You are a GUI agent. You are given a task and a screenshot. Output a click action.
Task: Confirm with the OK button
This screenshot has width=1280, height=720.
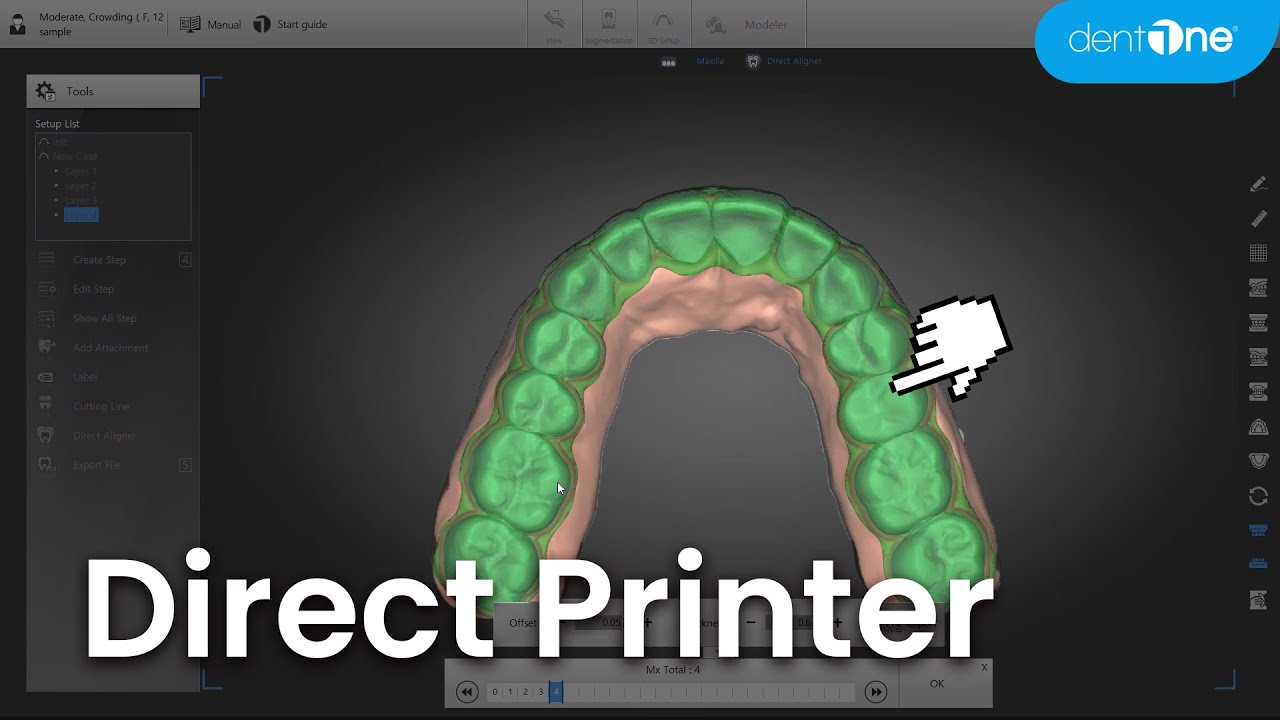[937, 684]
